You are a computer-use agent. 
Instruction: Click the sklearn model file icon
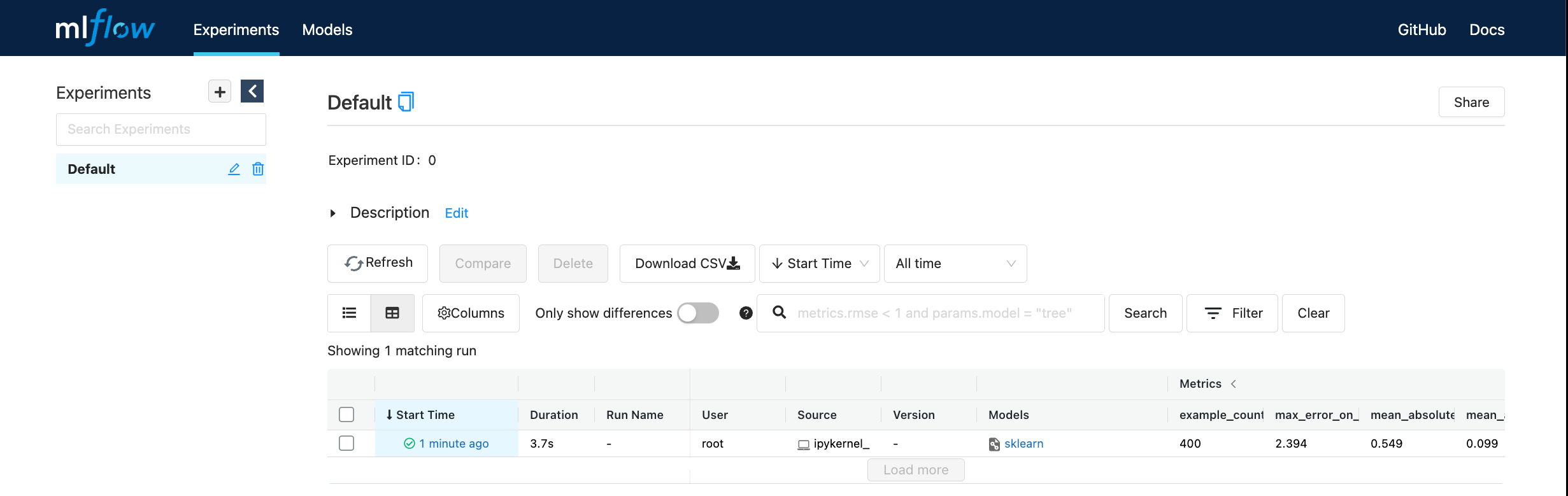point(994,444)
